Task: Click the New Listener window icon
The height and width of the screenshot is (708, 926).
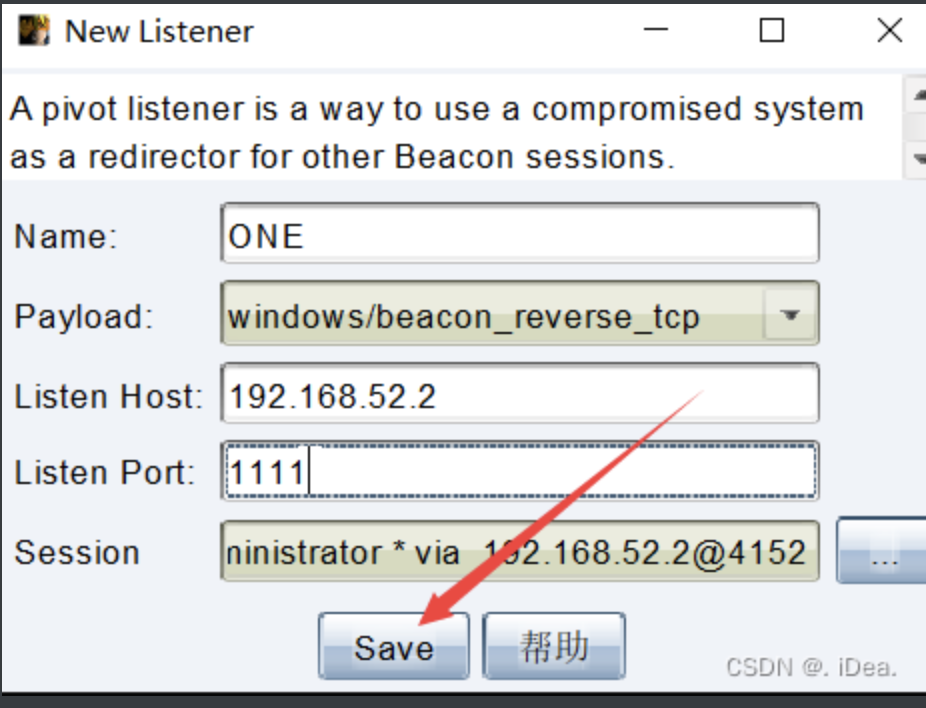Action: point(34,31)
